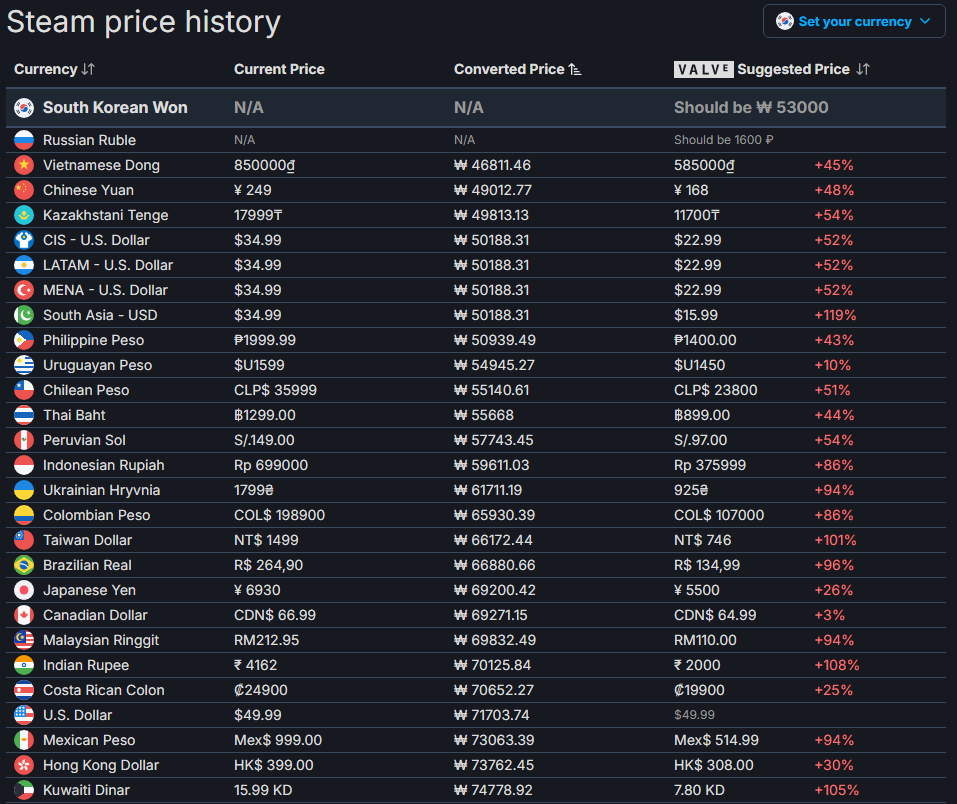This screenshot has height=804, width=957.
Task: Click the flag icon in Set your currency button
Action: [x=784, y=21]
